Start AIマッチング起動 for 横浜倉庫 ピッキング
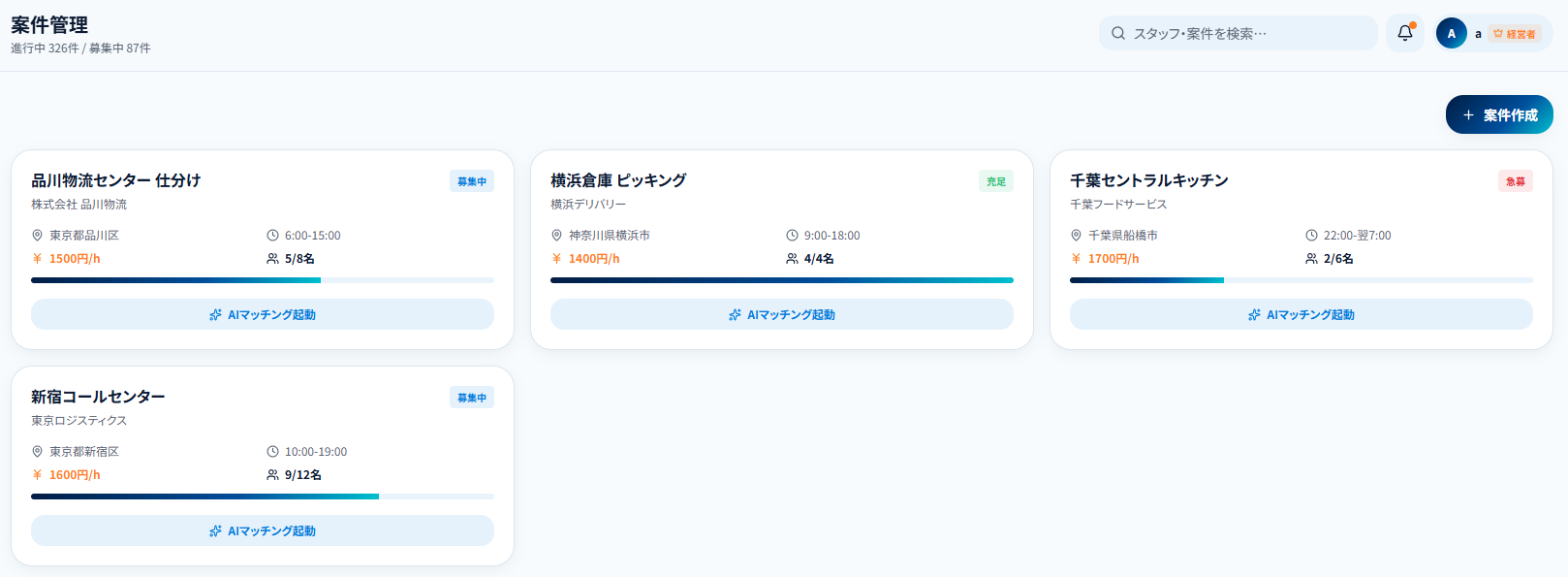The width and height of the screenshot is (1568, 577). pos(782,314)
